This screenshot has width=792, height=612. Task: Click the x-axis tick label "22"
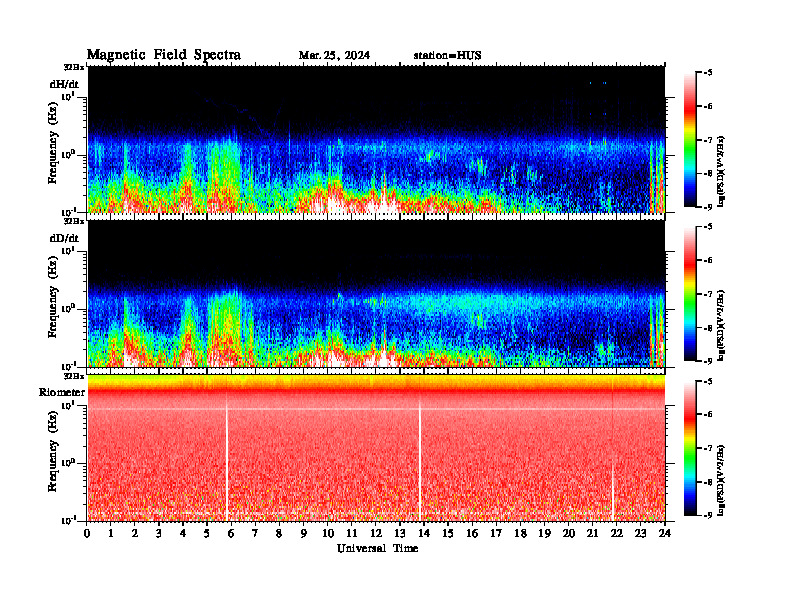pyautogui.click(x=617, y=533)
